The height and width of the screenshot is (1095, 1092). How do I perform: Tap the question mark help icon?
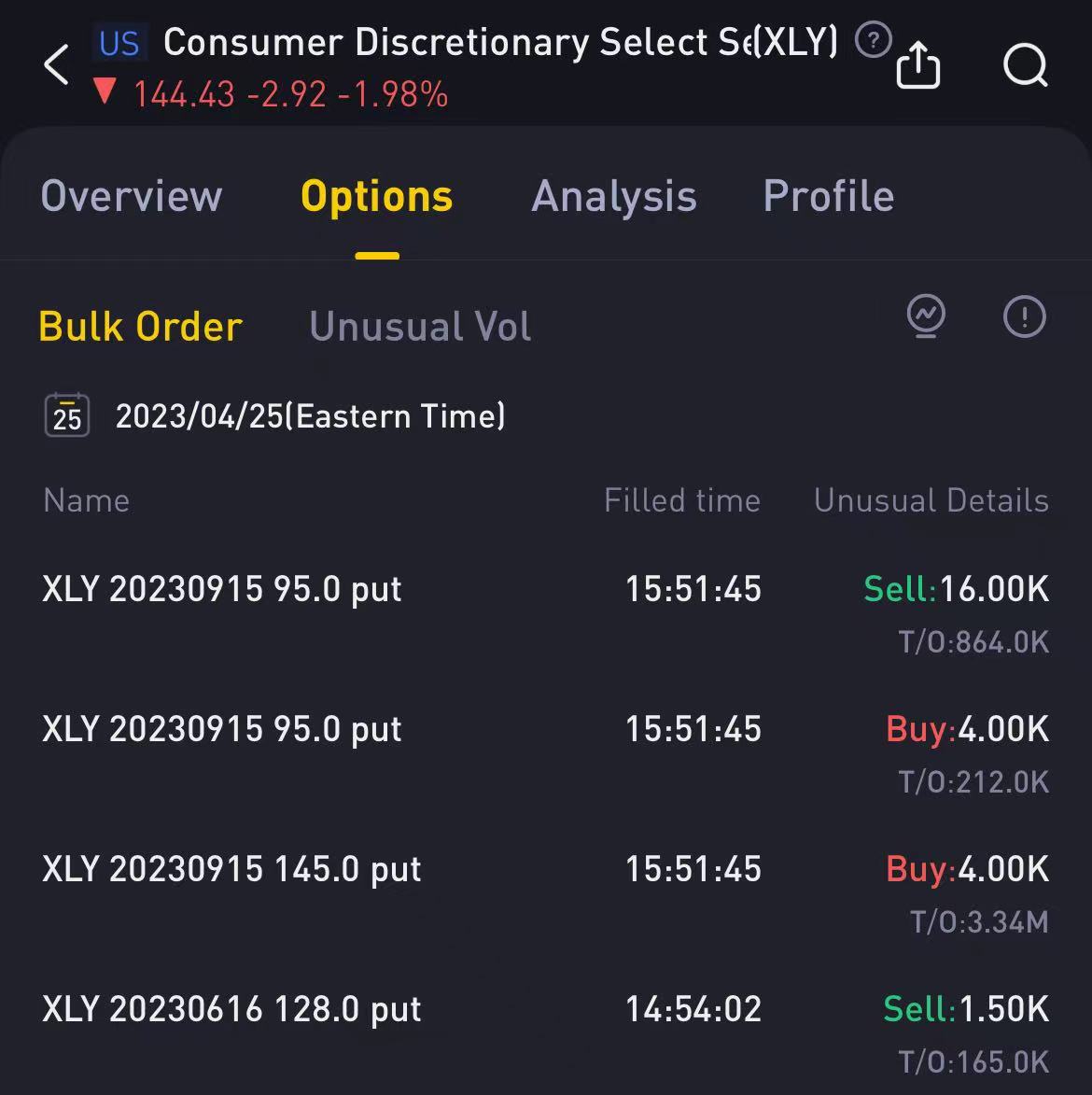pyautogui.click(x=874, y=41)
